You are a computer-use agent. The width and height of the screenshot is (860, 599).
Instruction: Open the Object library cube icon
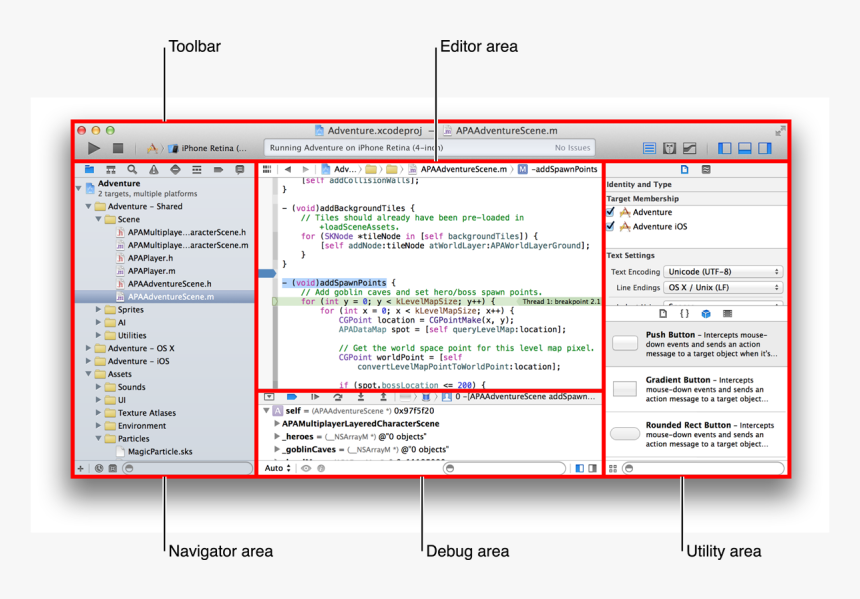[706, 314]
